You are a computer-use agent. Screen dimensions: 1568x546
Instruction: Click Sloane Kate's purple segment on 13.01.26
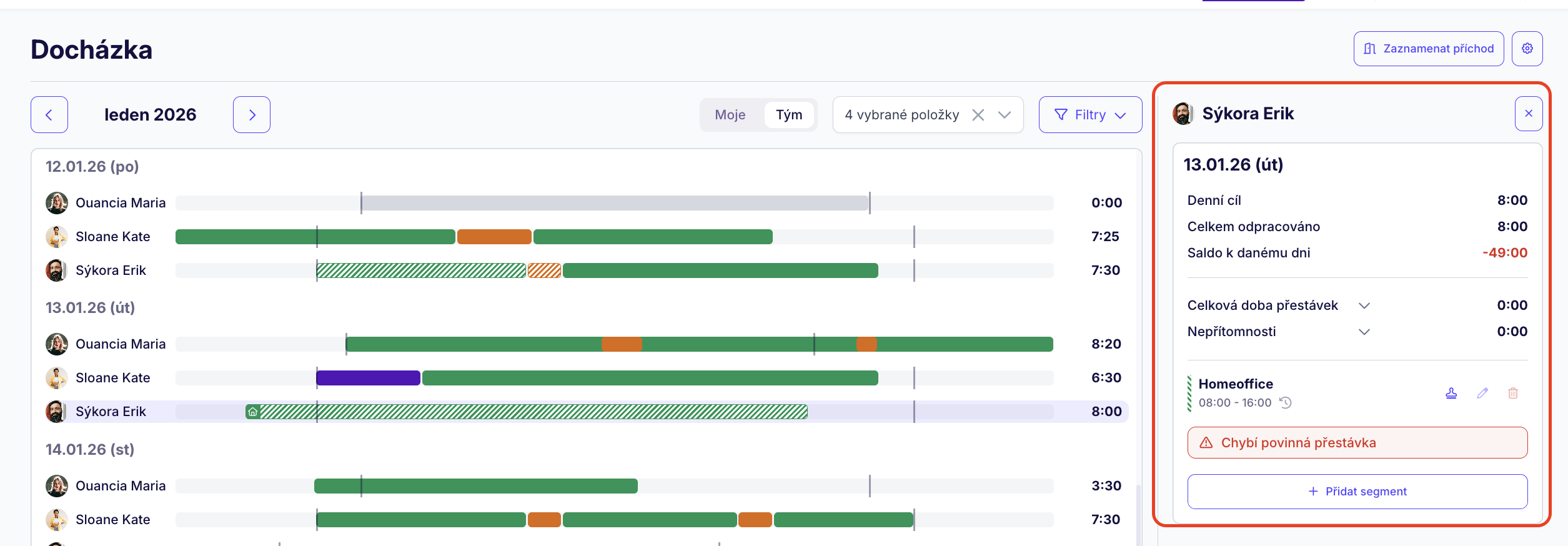coord(368,378)
